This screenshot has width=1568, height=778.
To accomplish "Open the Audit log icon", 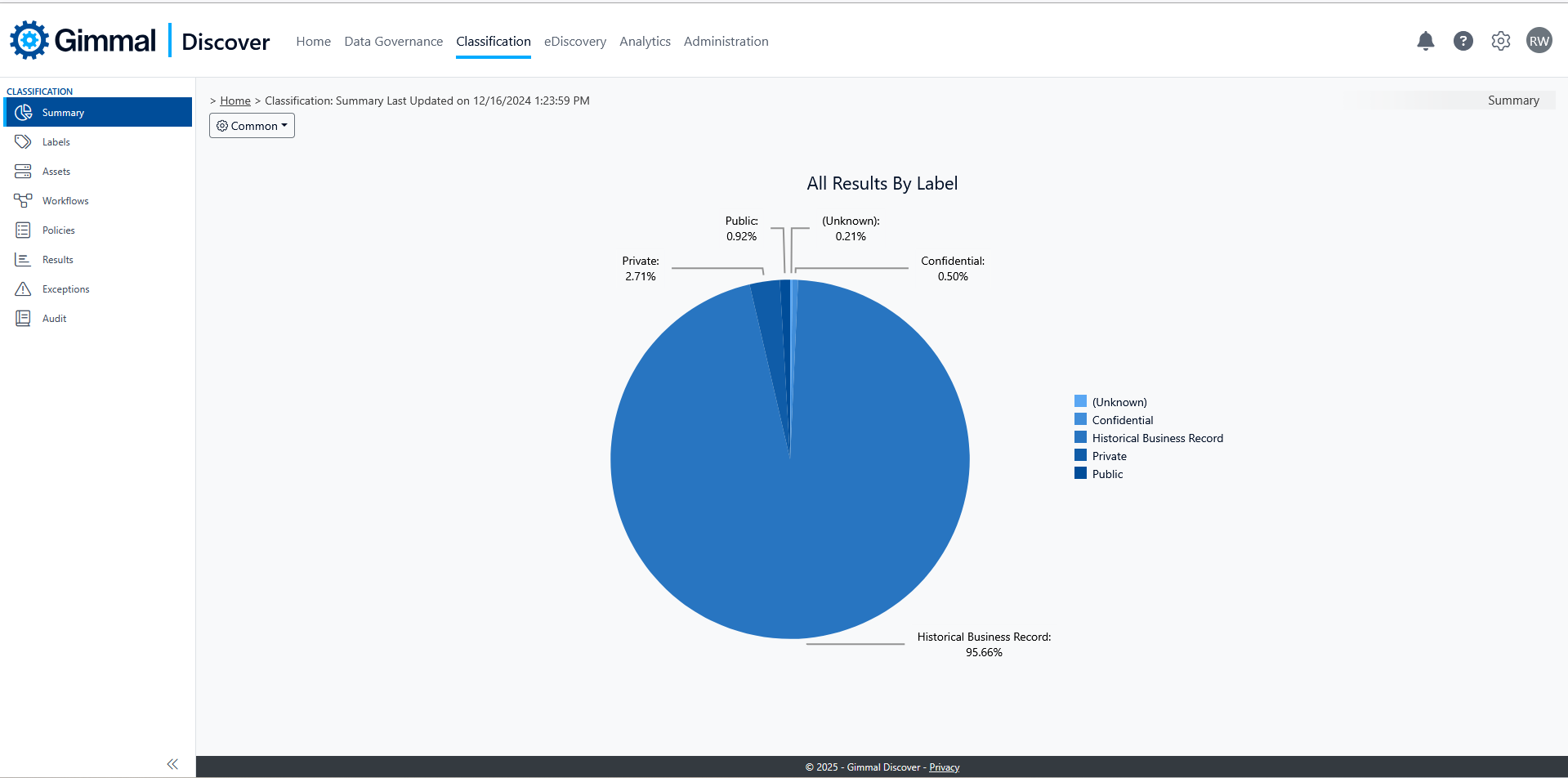I will [23, 319].
